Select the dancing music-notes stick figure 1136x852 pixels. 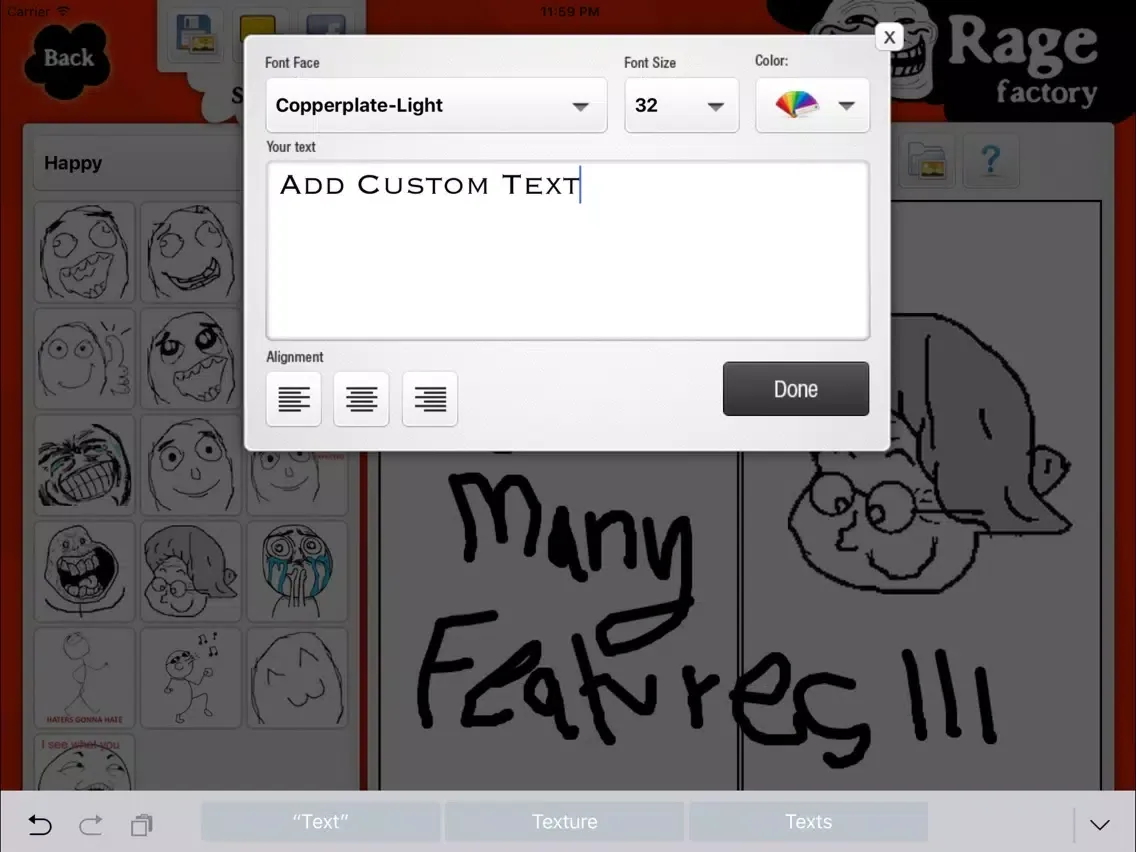(191, 678)
